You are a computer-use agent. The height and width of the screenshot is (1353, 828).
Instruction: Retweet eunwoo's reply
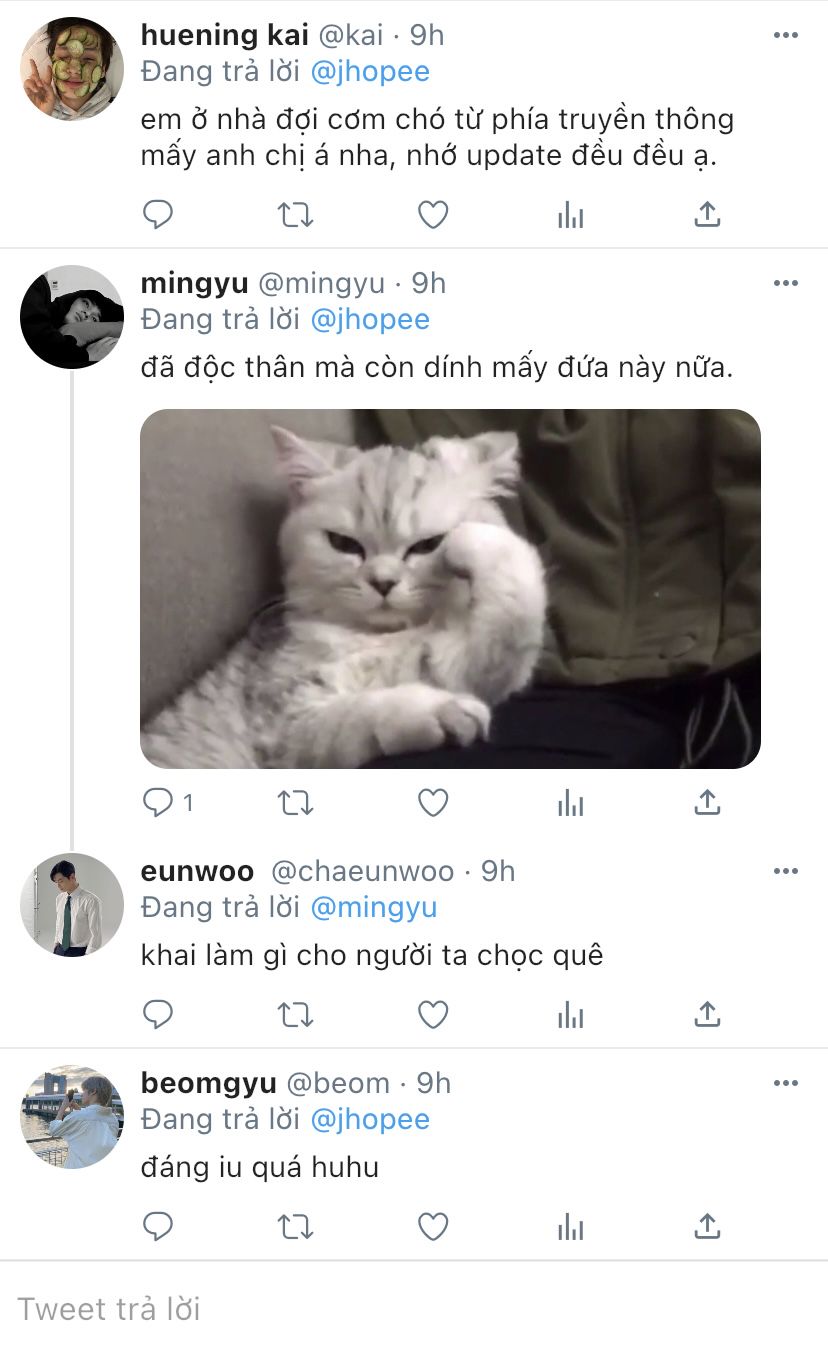[295, 1014]
